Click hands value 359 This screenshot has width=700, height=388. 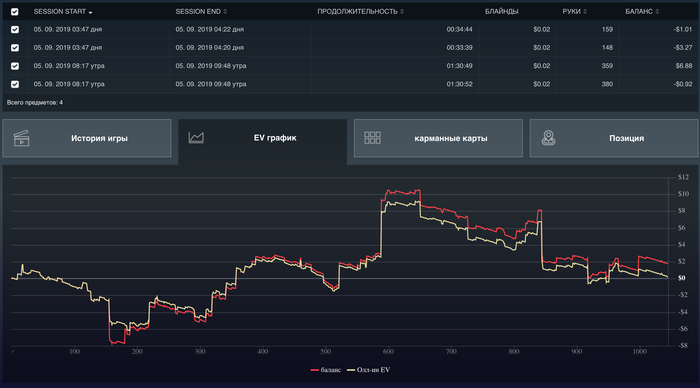607,66
